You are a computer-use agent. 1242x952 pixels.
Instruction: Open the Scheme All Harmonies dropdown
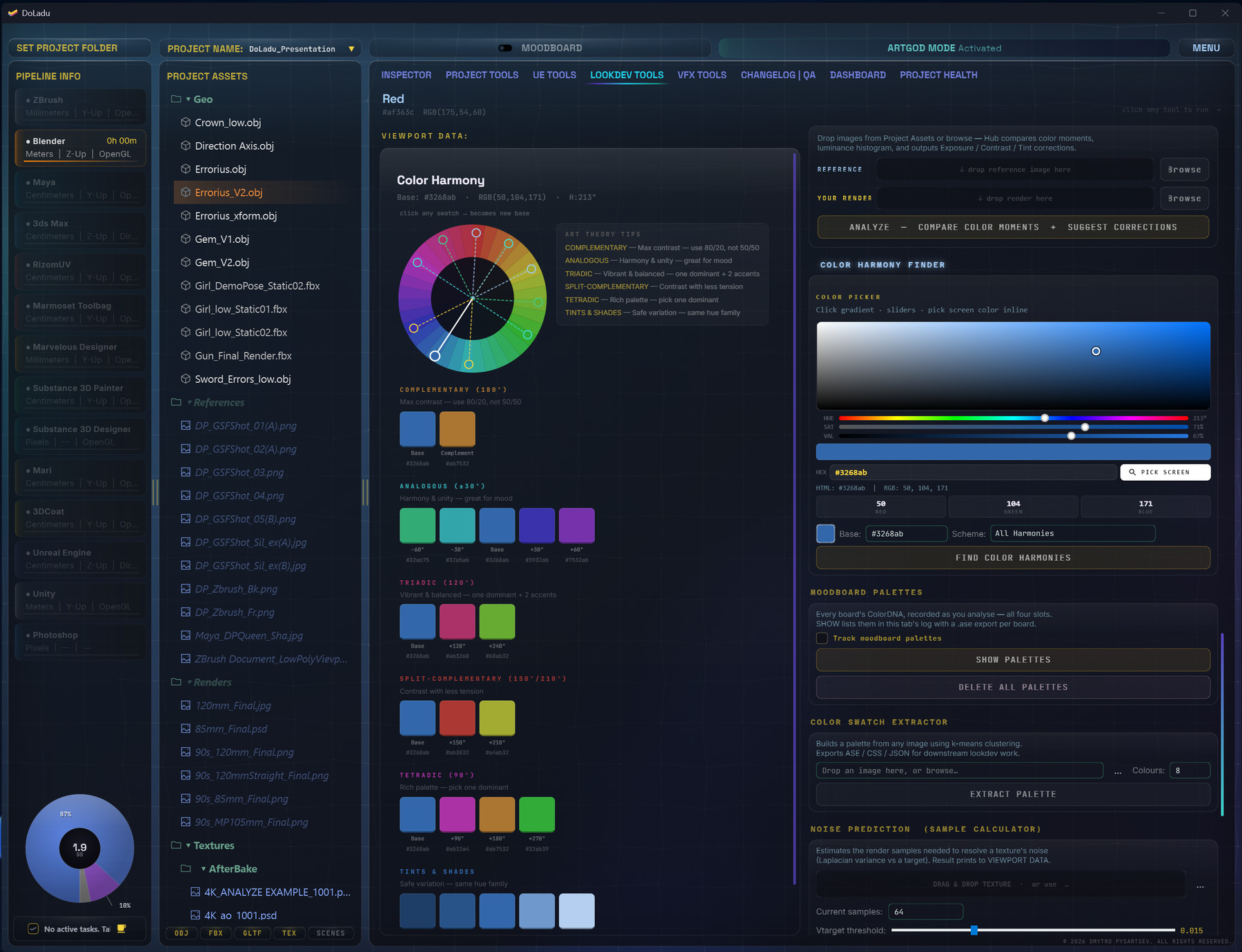[x=1073, y=533]
